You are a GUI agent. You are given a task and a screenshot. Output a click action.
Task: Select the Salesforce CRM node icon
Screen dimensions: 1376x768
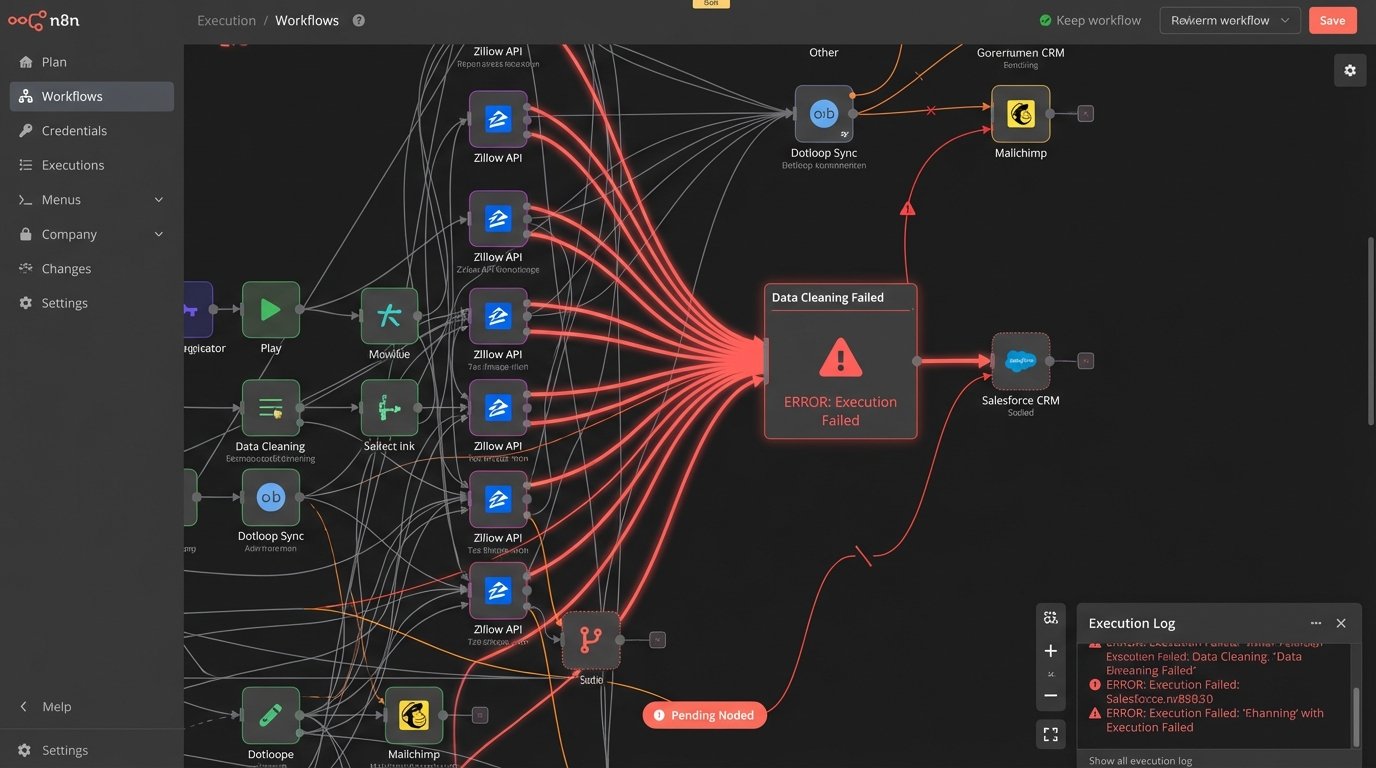point(1020,361)
